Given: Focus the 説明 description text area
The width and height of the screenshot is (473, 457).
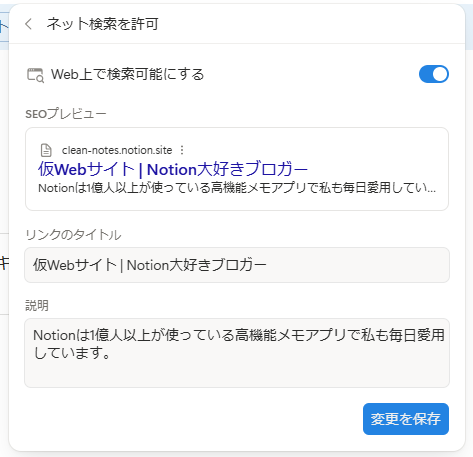Looking at the screenshot, I should [x=237, y=353].
